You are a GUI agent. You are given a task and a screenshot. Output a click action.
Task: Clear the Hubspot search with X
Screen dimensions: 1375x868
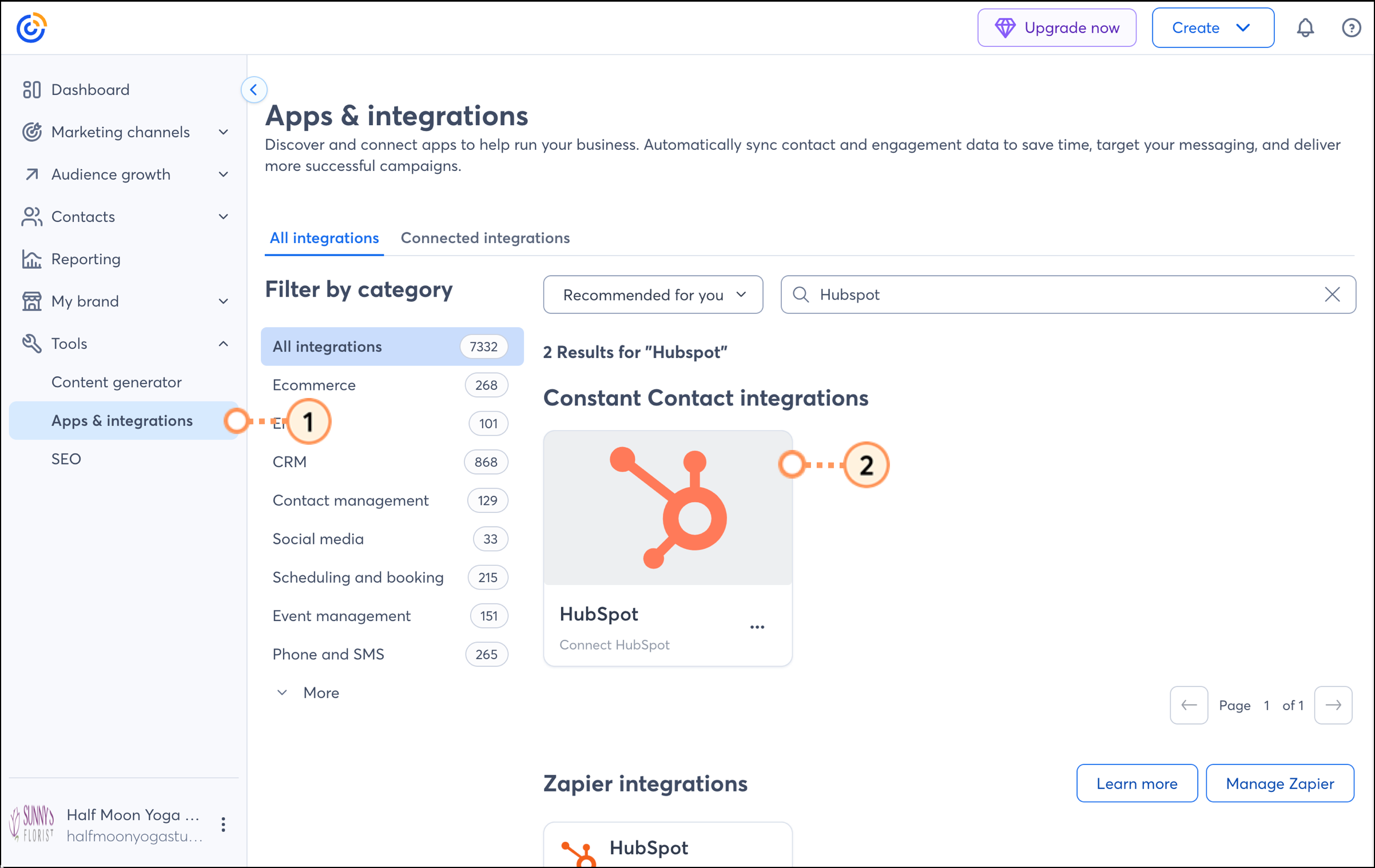coord(1332,294)
